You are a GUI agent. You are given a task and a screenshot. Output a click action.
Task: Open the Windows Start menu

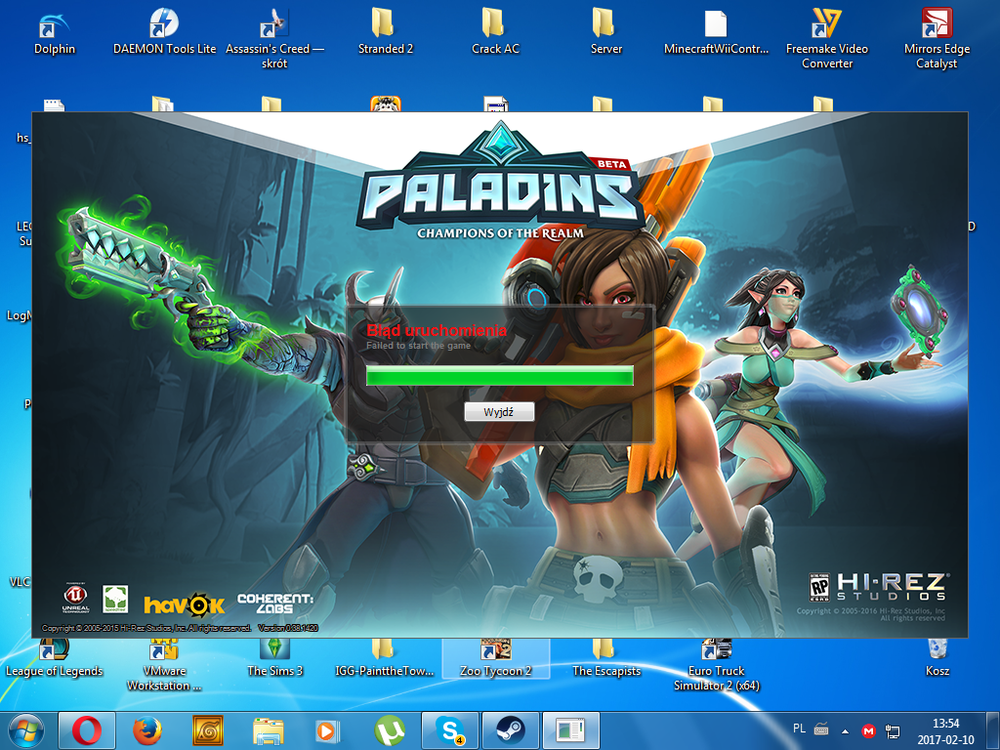click(27, 731)
